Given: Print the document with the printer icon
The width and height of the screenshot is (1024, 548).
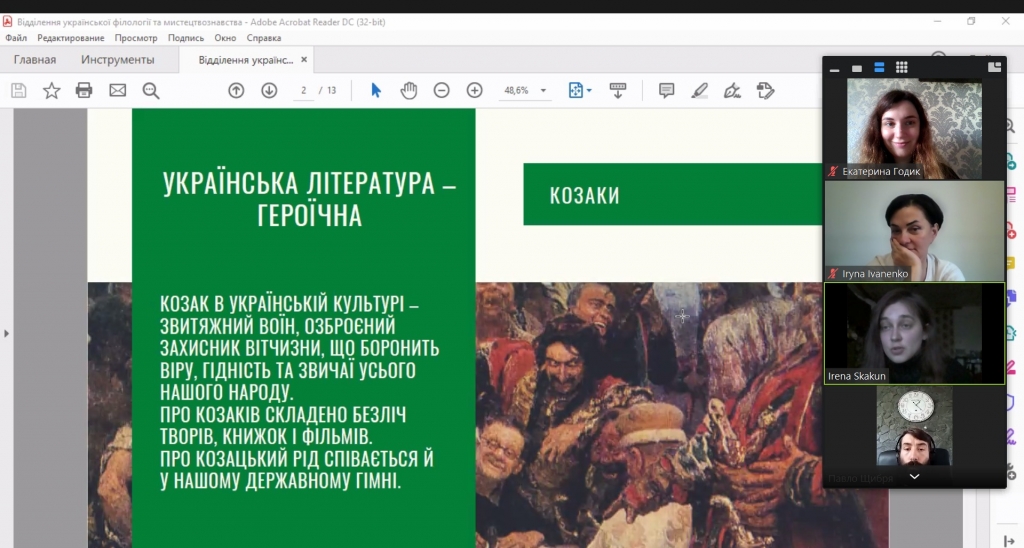Looking at the screenshot, I should tap(84, 90).
